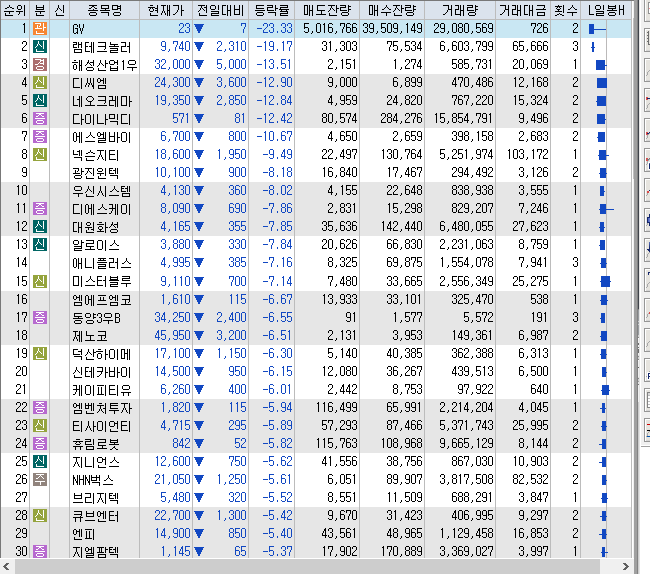Select stock 우신시스템
The width and height of the screenshot is (650, 574).
coord(101,191)
